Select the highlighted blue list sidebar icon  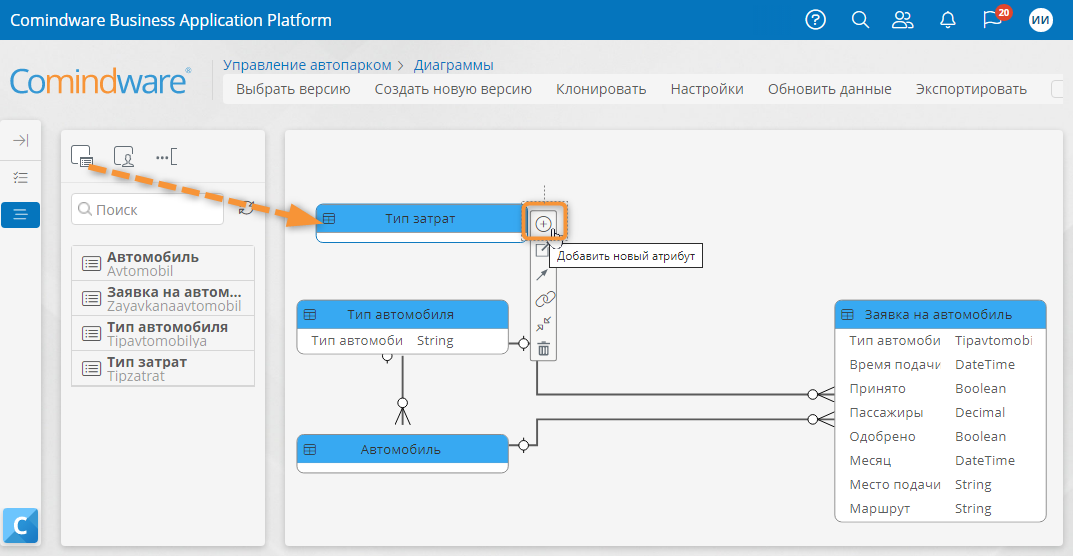pos(21,215)
